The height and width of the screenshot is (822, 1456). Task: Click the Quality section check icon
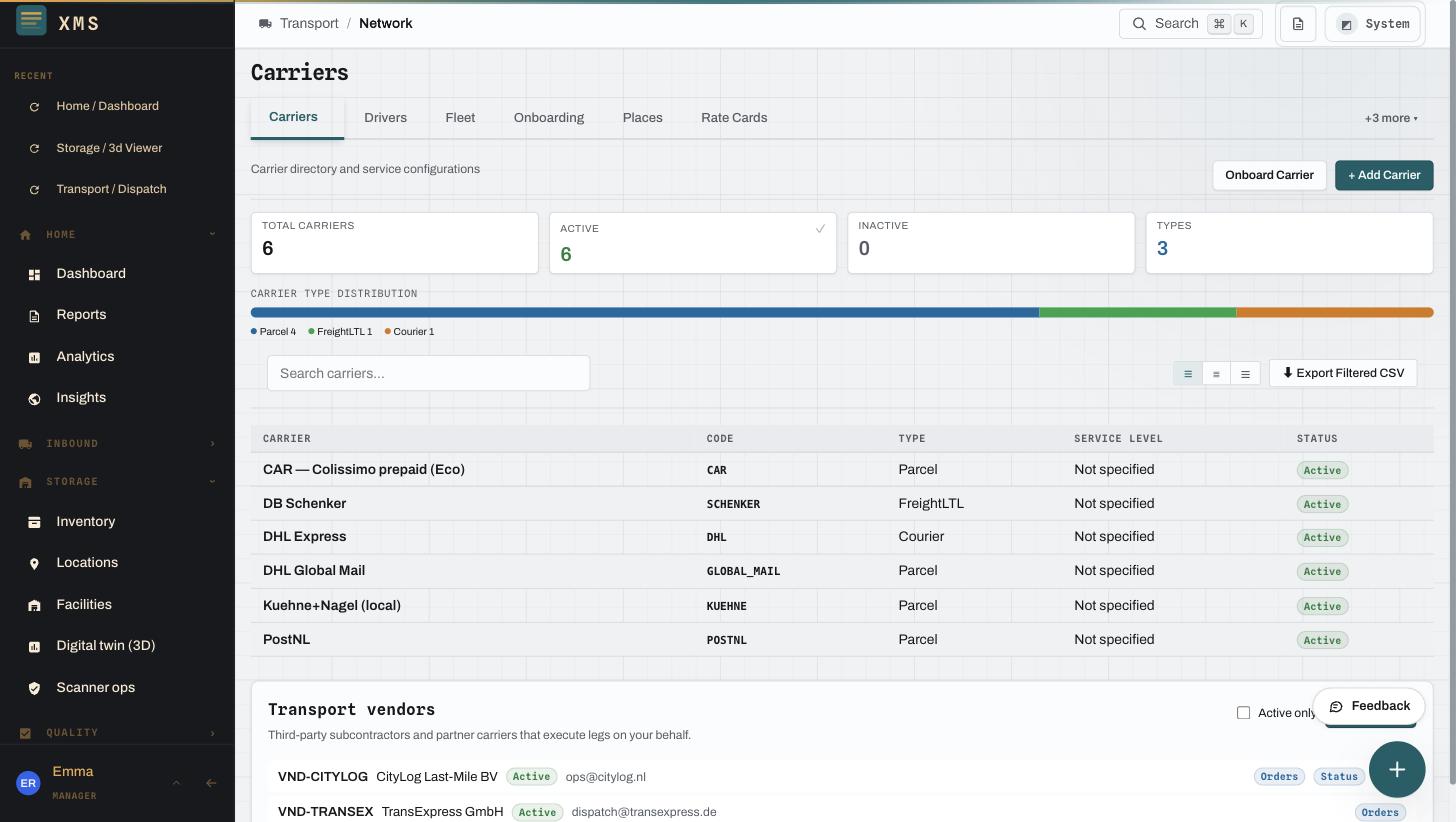(x=25, y=733)
